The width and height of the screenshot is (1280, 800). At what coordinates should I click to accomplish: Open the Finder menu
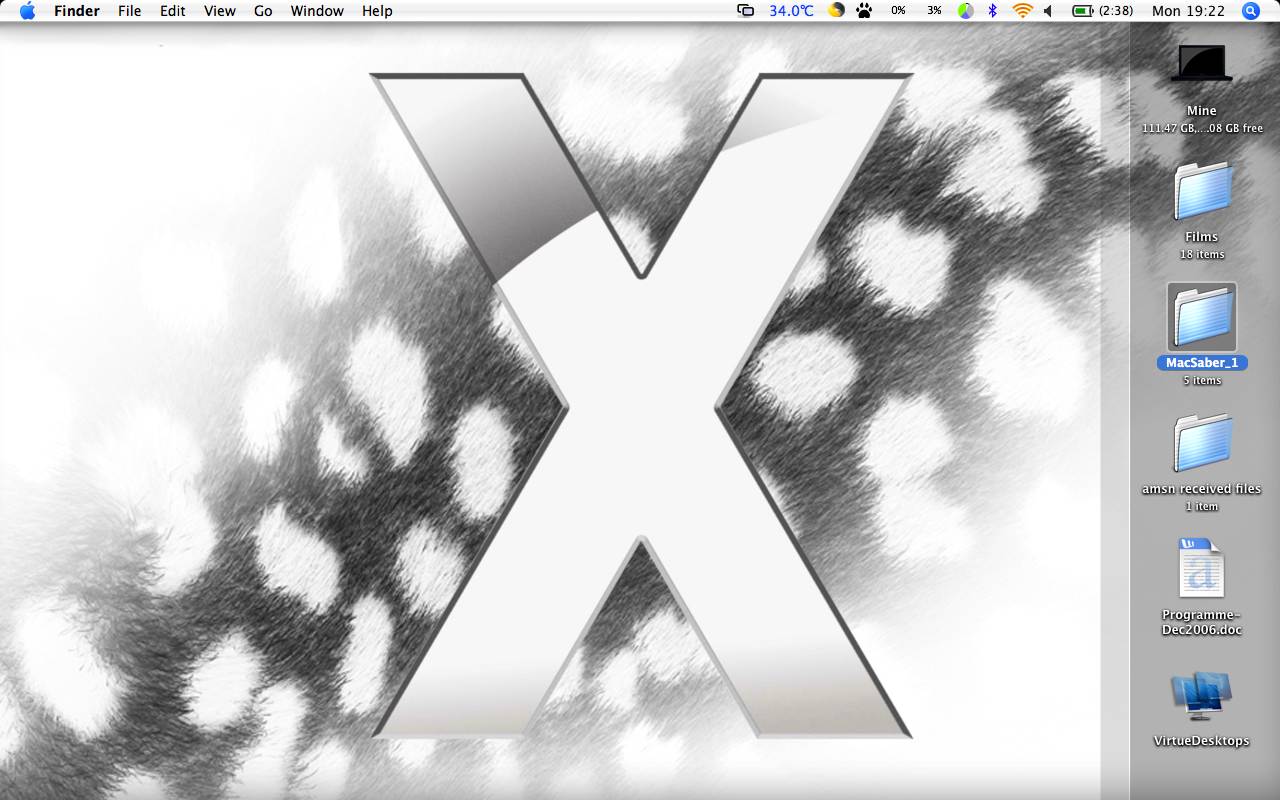(76, 11)
